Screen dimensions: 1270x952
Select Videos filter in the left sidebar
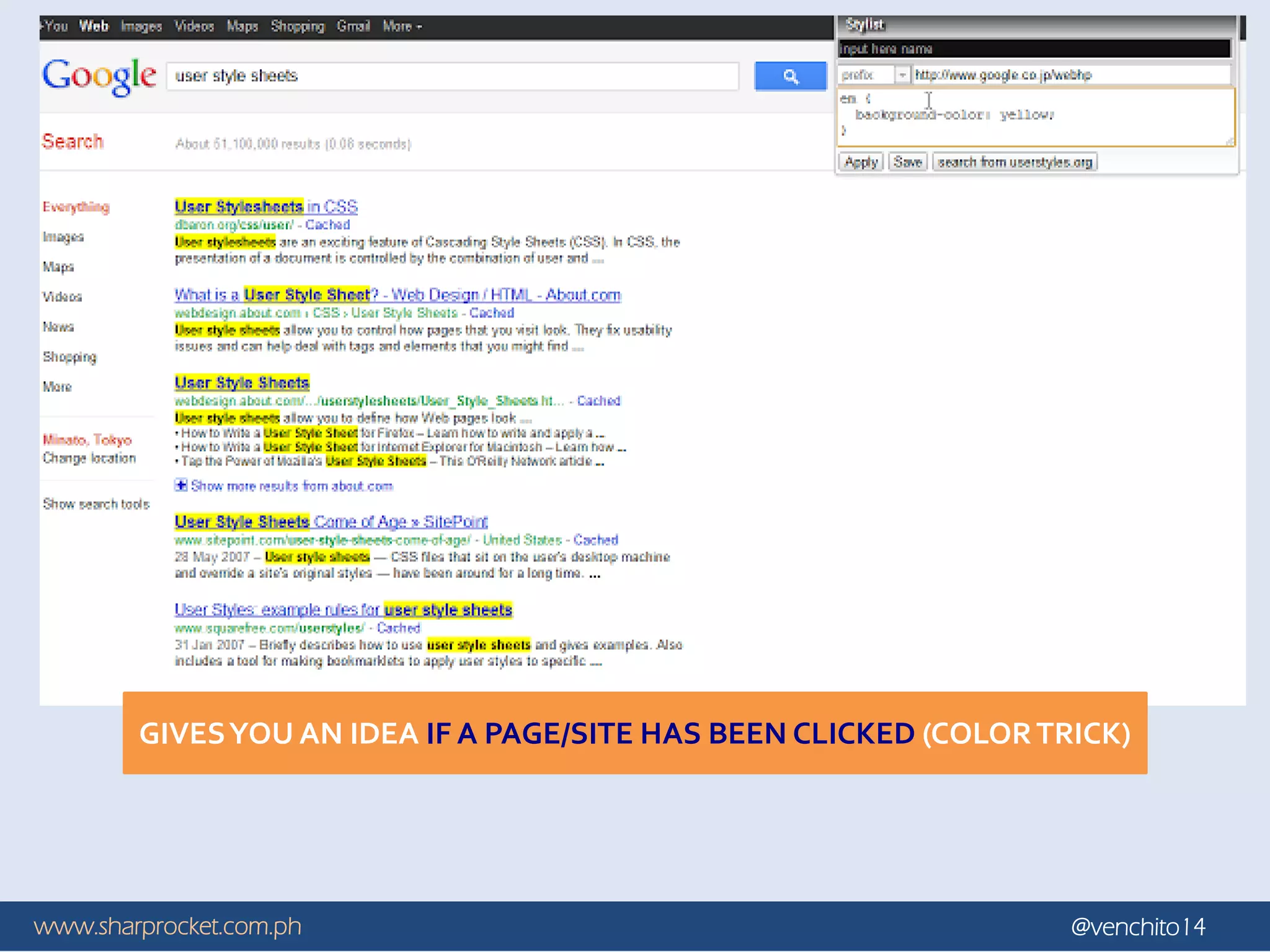[x=62, y=297]
